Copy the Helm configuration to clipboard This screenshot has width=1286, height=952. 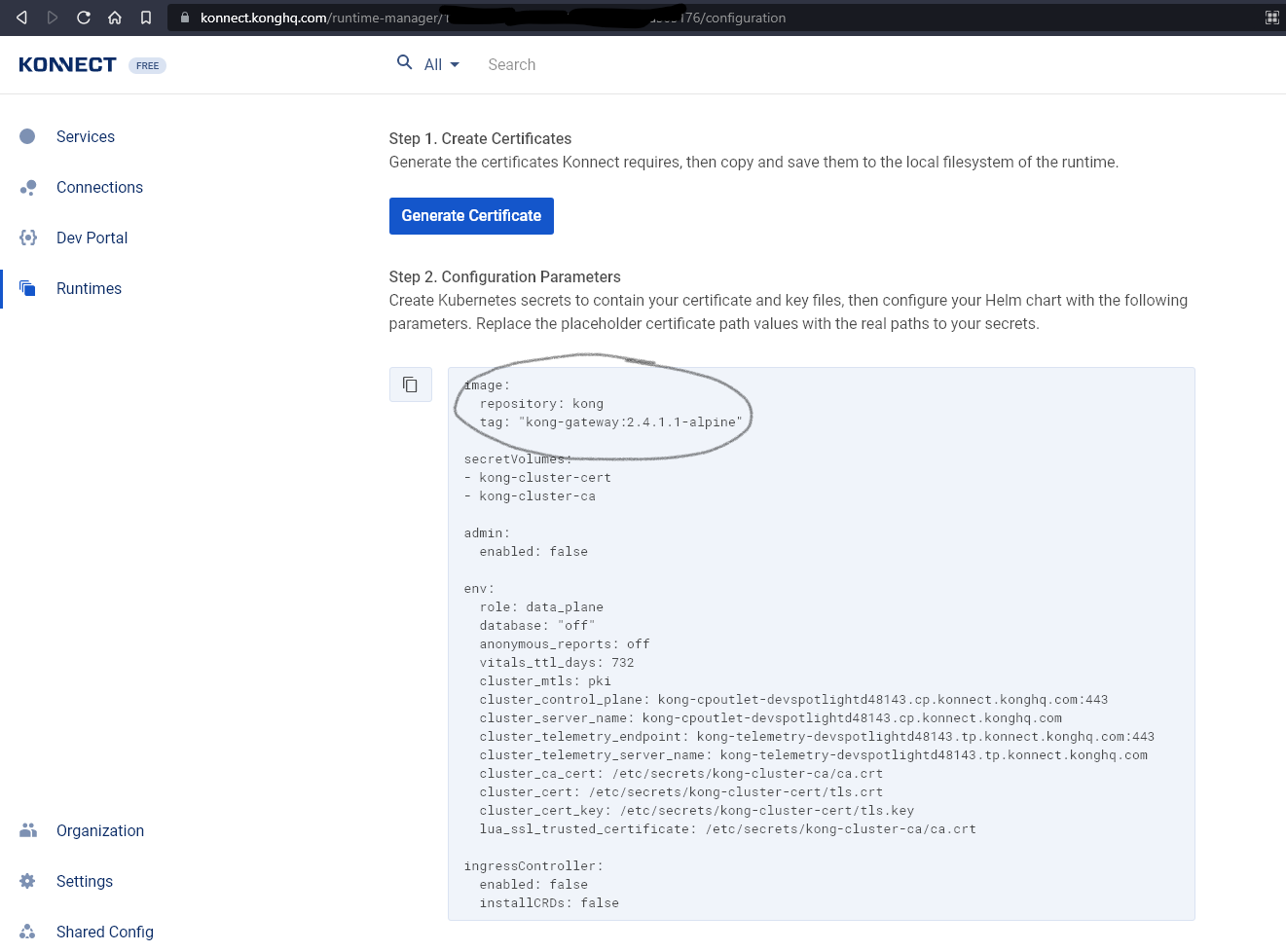click(x=410, y=384)
